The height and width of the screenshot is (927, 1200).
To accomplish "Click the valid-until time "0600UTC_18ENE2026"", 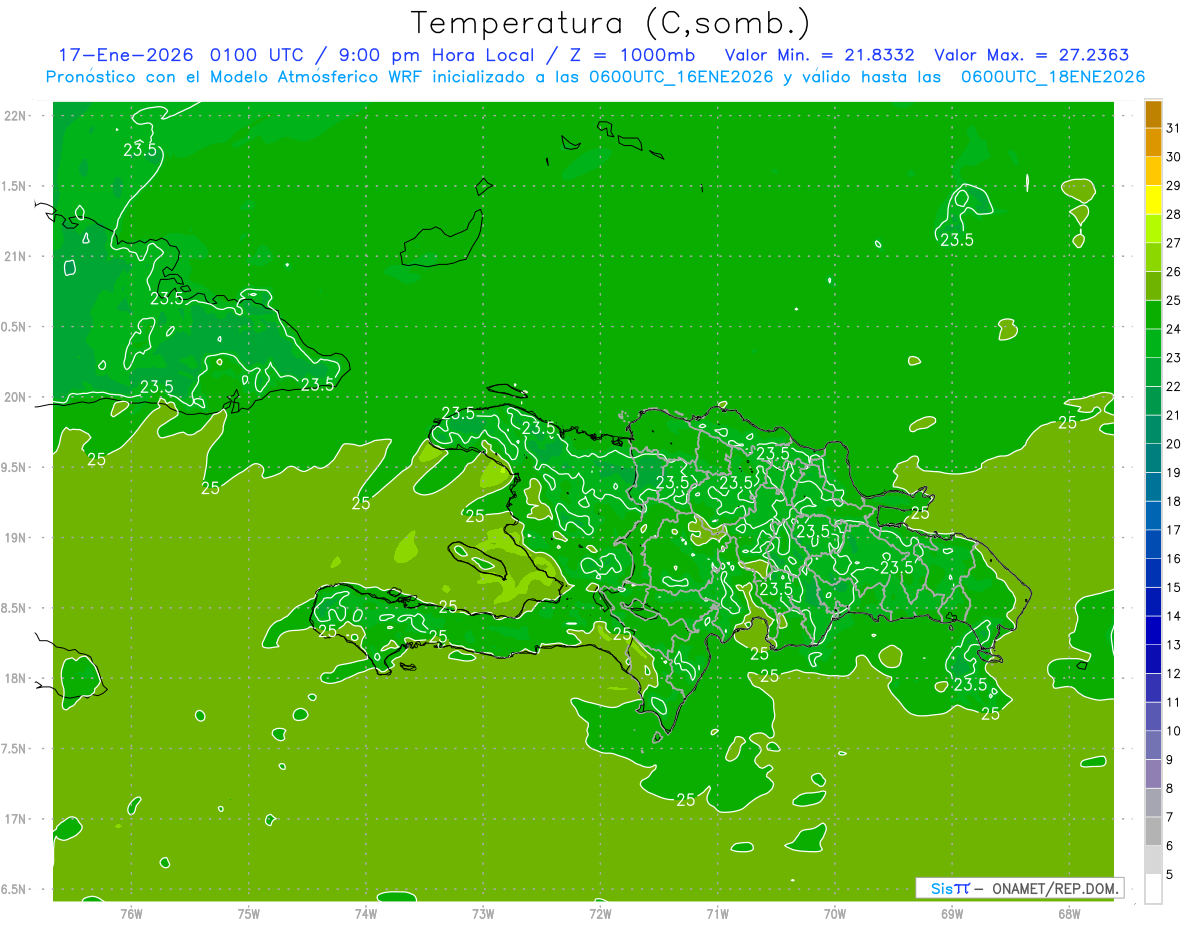I will coord(1053,77).
